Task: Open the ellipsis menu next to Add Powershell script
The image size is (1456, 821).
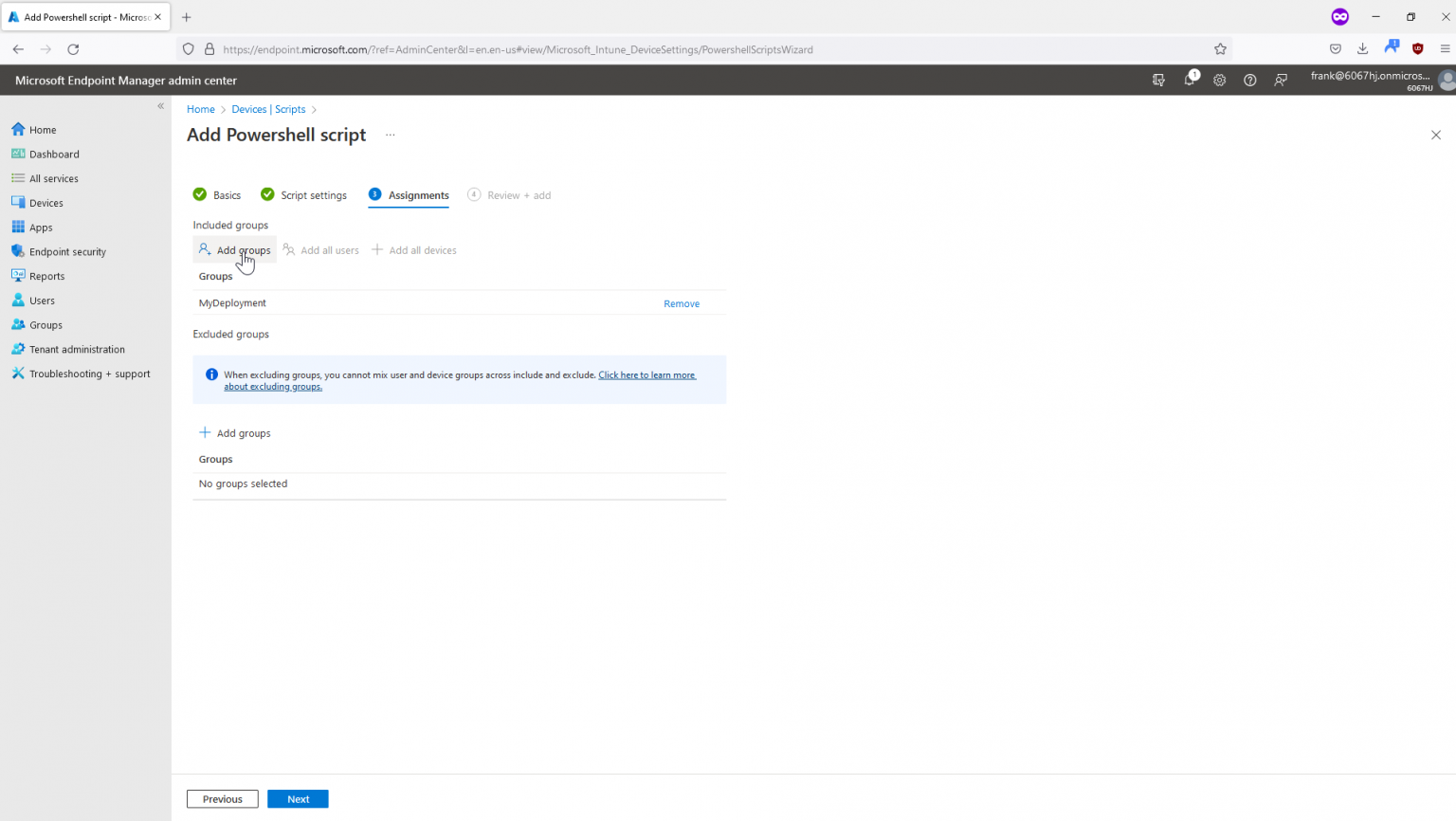Action: tap(390, 135)
